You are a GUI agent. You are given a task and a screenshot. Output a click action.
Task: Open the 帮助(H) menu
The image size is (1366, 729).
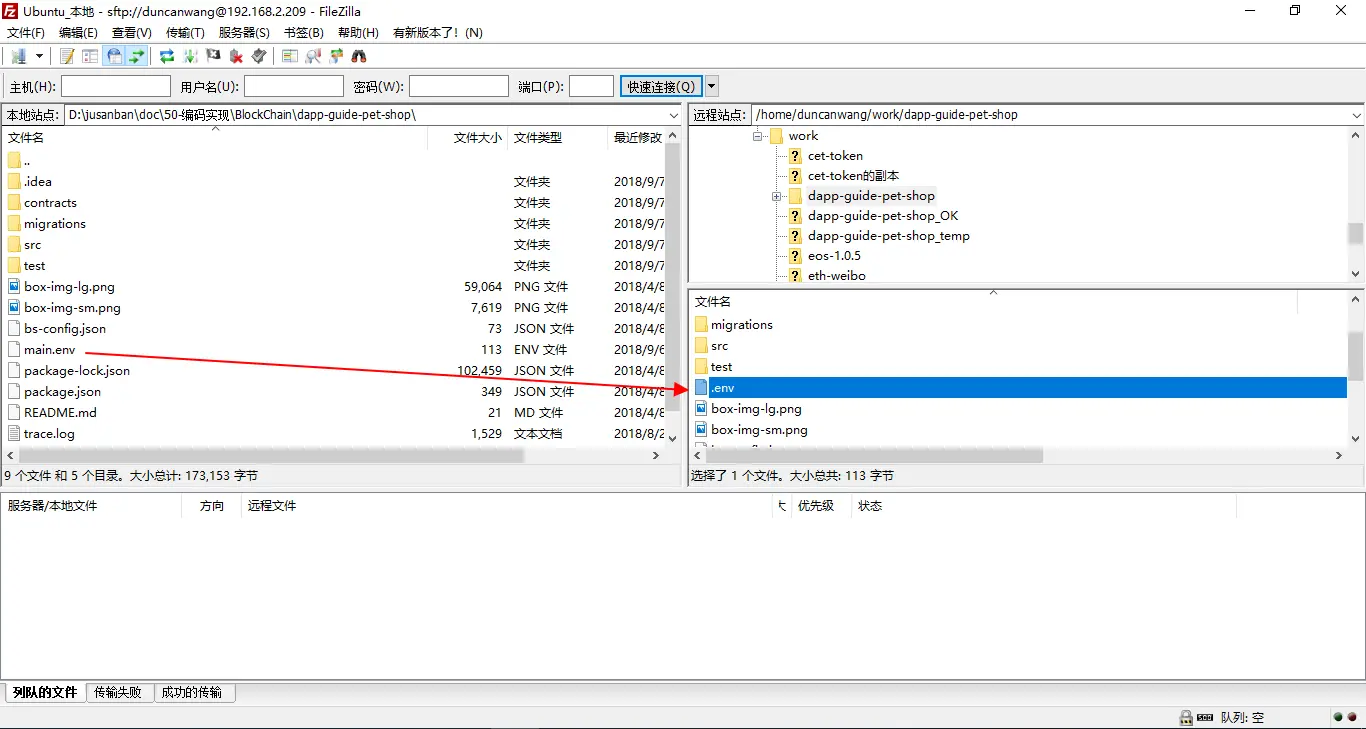(x=358, y=33)
